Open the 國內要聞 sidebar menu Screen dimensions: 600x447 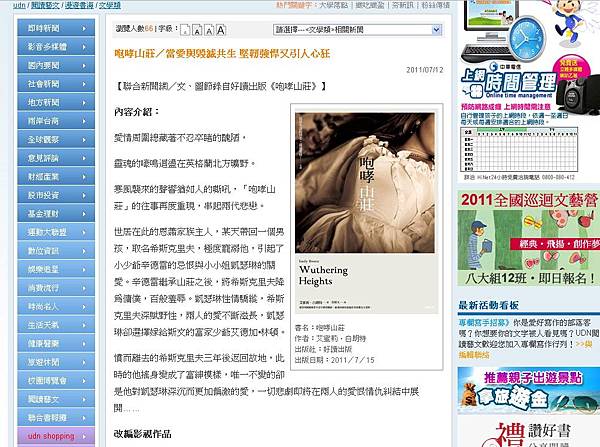click(56, 65)
